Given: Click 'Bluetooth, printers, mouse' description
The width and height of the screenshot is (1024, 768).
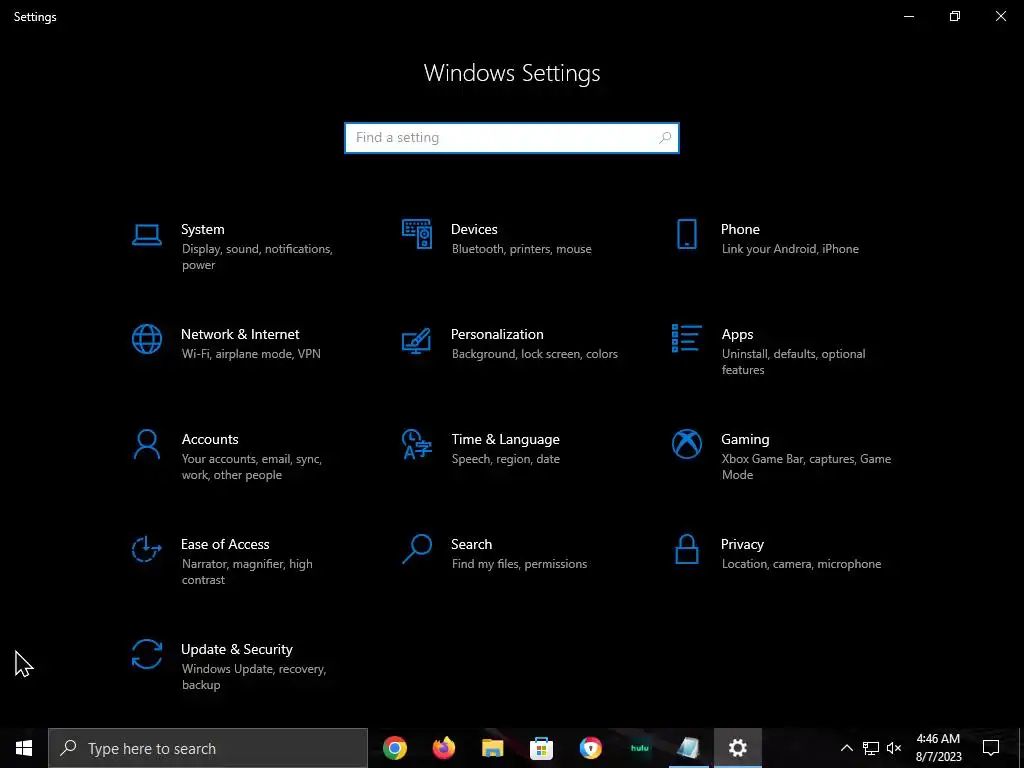Looking at the screenshot, I should tap(521, 249).
